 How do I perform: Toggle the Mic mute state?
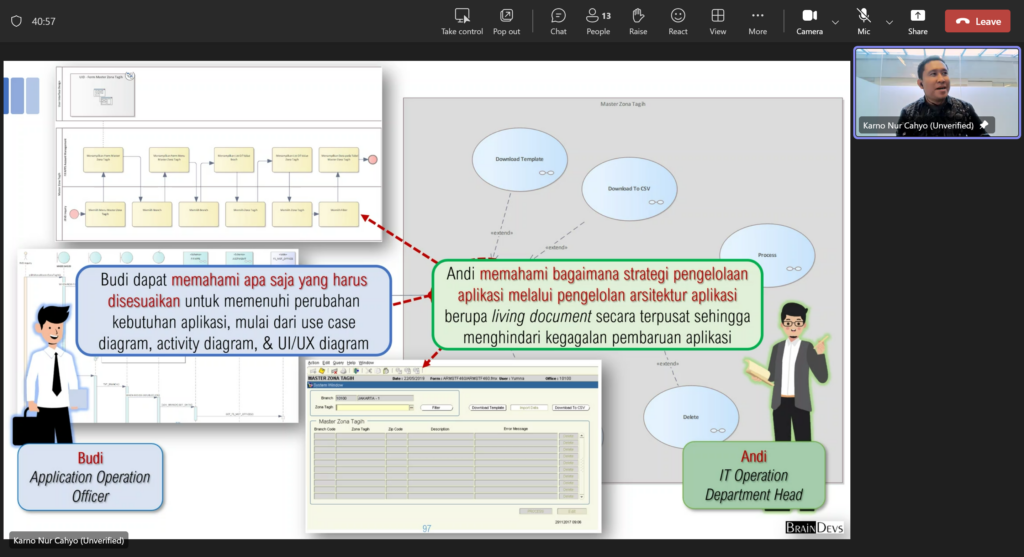click(x=863, y=16)
